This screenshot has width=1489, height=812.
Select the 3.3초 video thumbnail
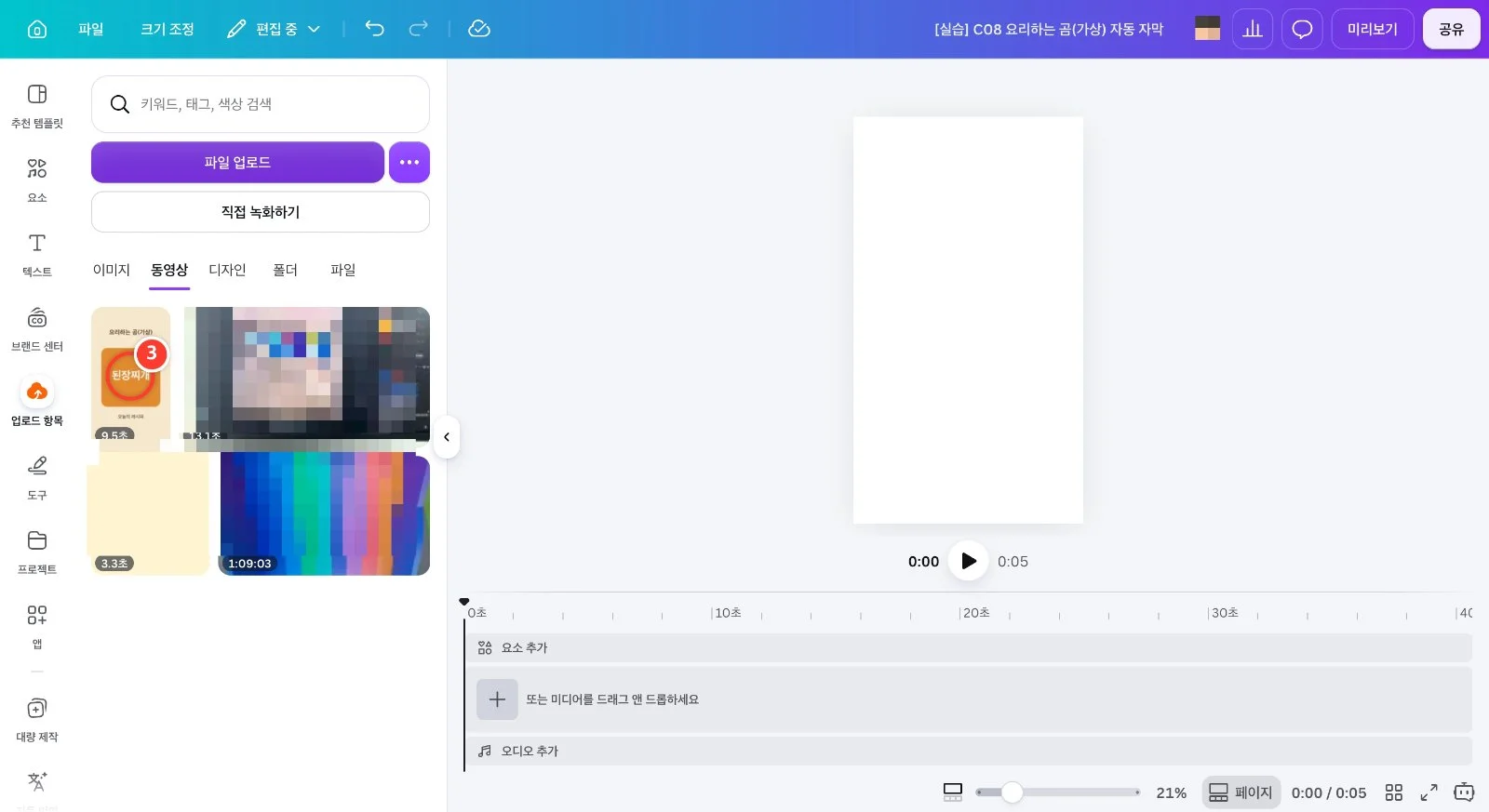(149, 514)
